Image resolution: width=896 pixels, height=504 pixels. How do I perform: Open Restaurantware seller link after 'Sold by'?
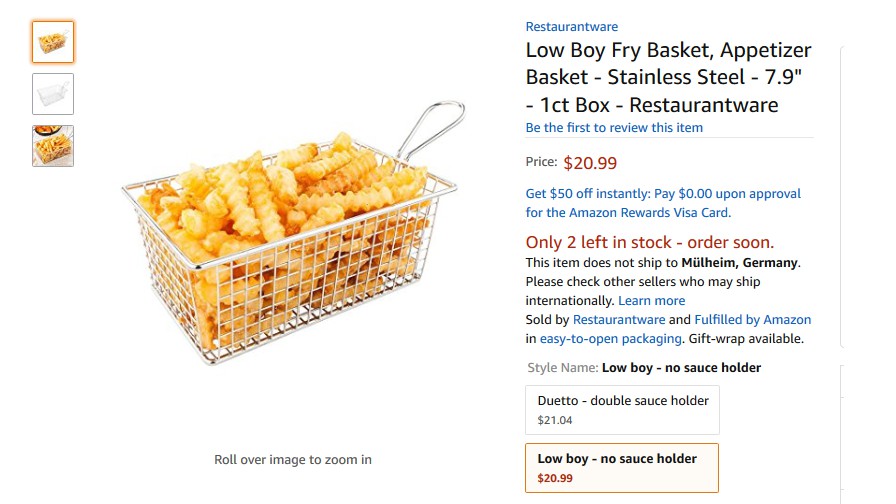click(x=618, y=320)
